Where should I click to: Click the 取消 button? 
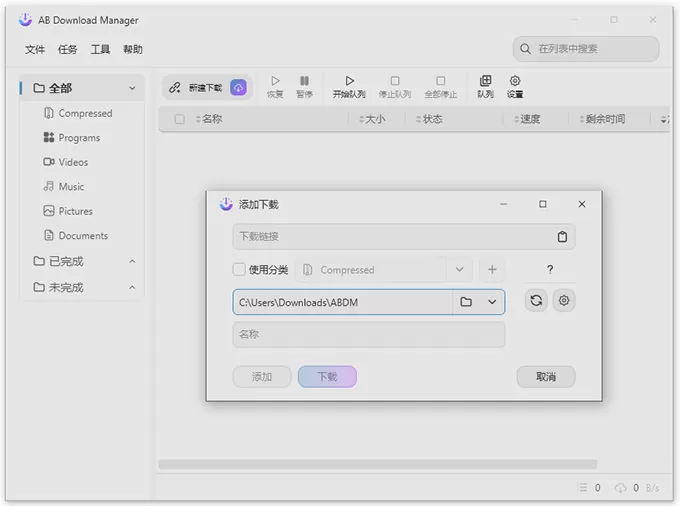tap(546, 377)
